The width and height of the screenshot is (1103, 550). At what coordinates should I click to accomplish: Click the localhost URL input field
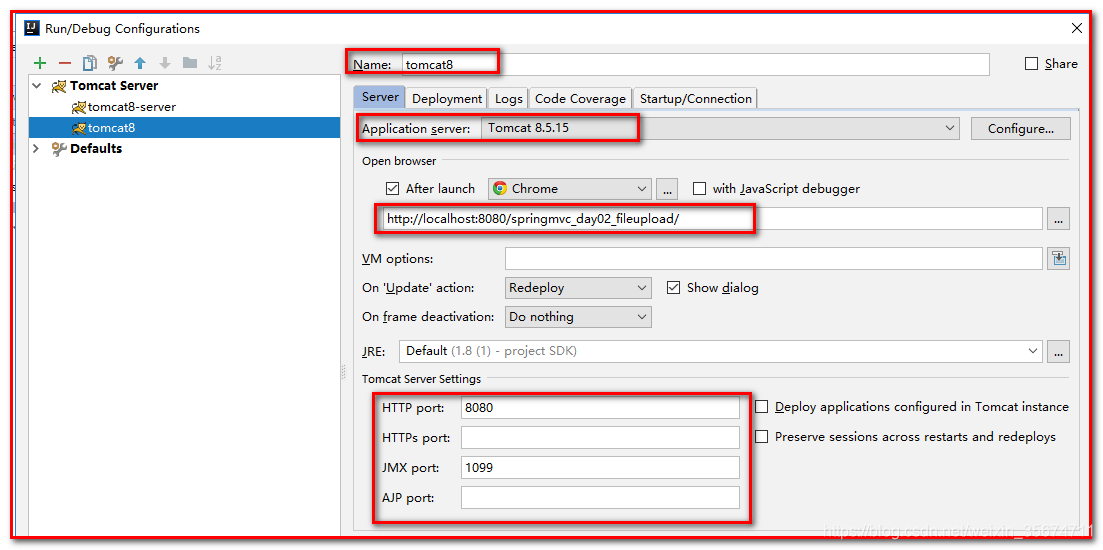711,219
